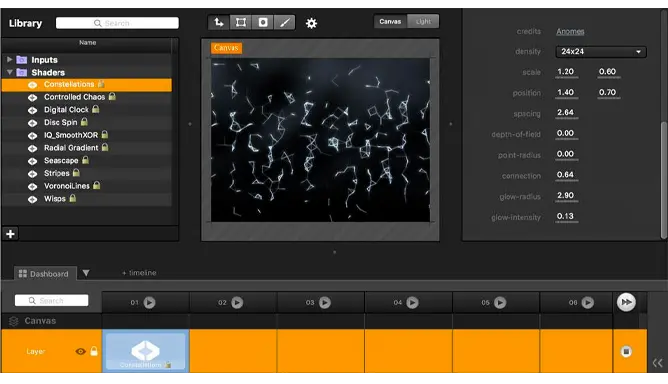
Task: Click the orange Canvas tab label
Action: tap(226, 48)
